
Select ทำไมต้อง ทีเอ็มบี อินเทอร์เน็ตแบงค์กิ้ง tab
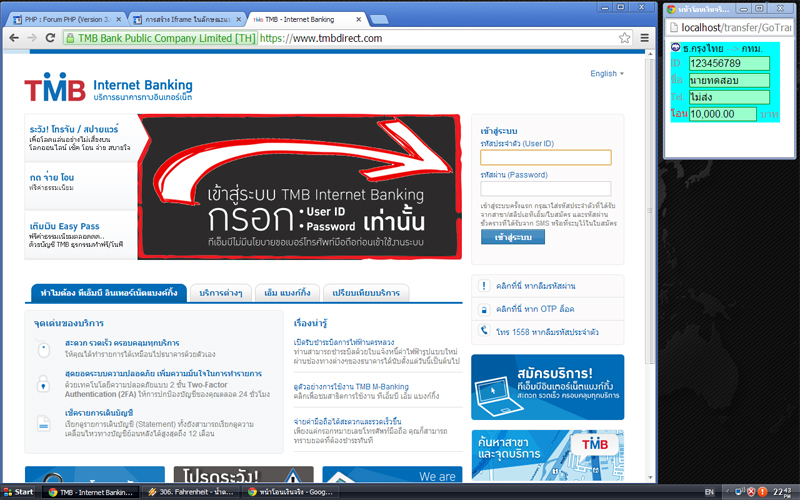[x=109, y=293]
